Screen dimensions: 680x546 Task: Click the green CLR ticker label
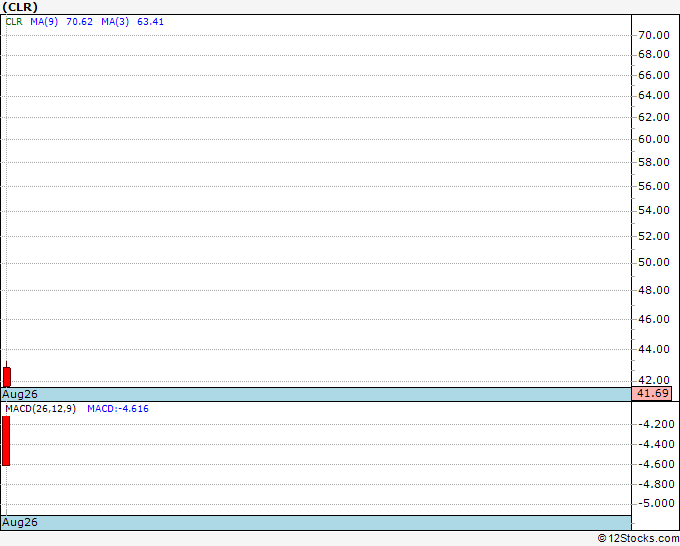point(14,22)
